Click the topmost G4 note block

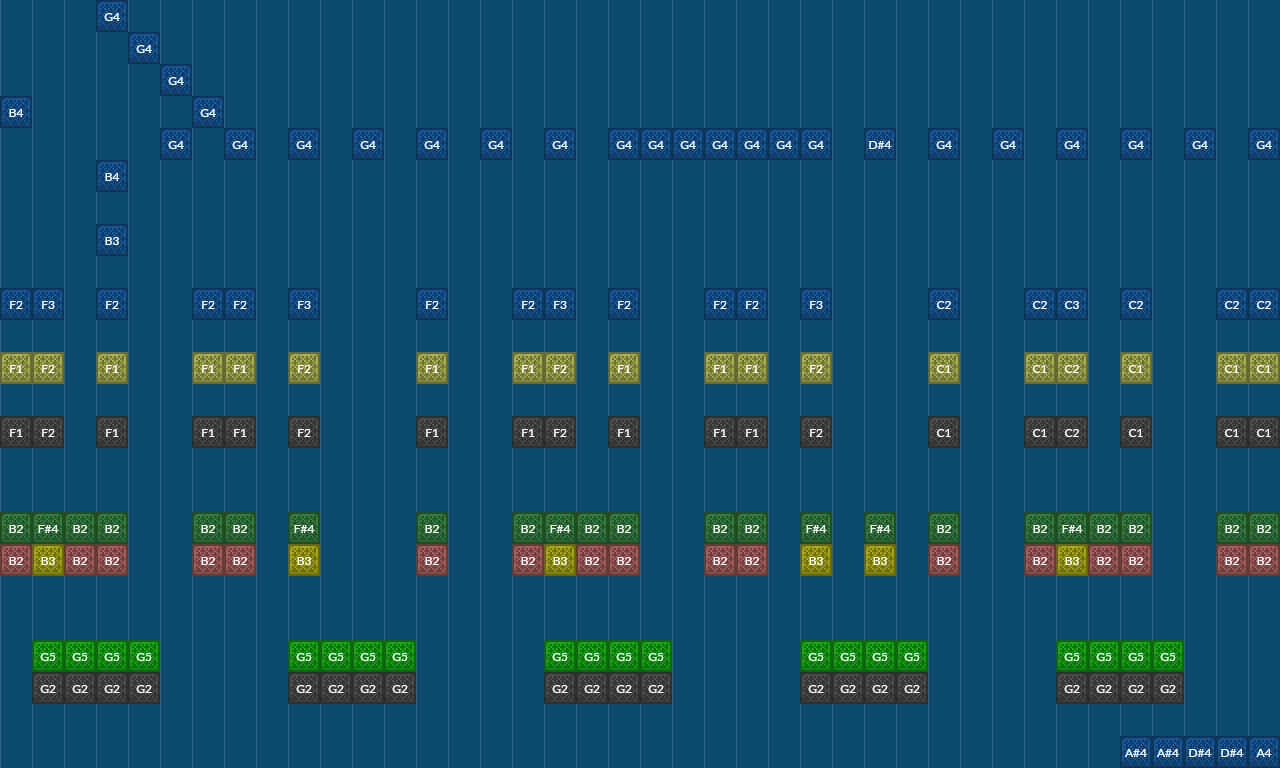112,16
